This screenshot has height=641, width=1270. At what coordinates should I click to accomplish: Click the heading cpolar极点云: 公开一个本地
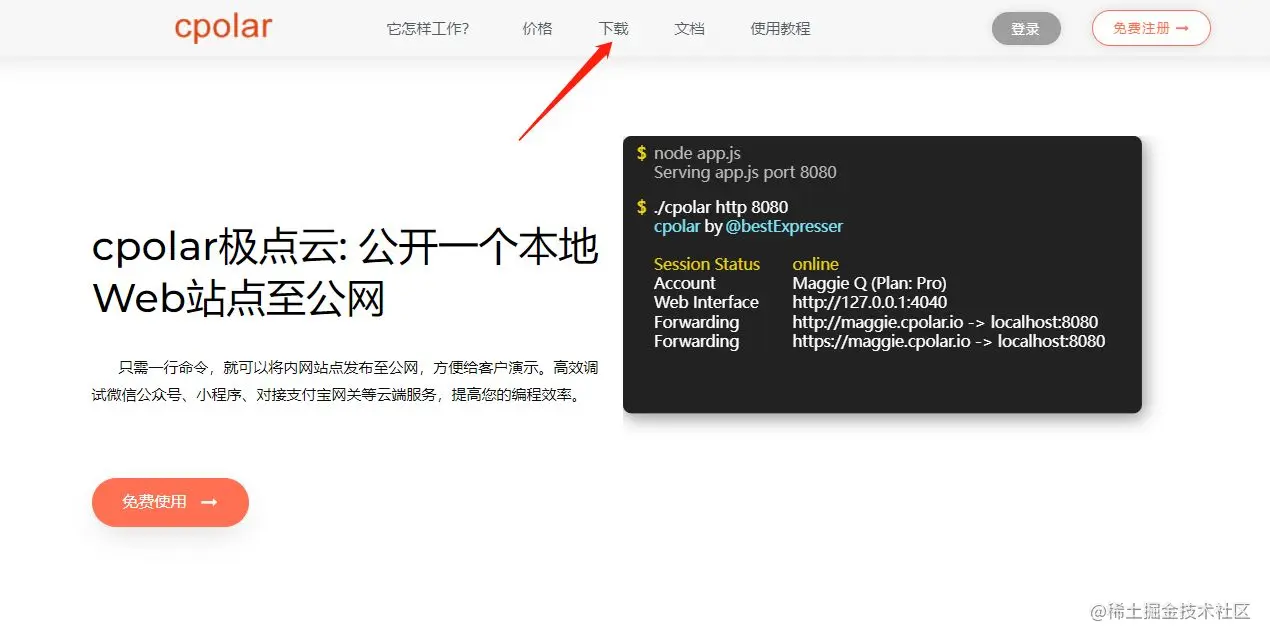[346, 248]
